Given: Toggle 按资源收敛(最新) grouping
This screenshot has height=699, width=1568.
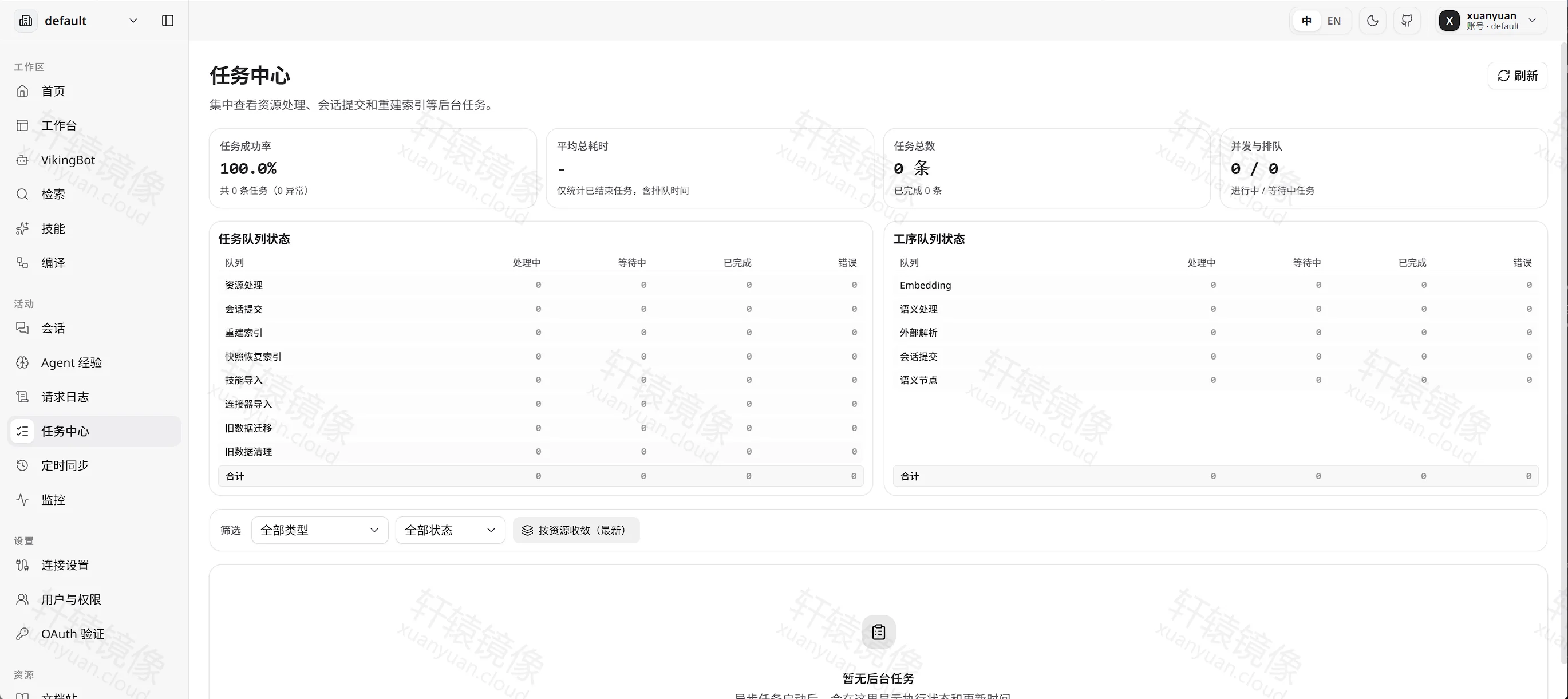Looking at the screenshot, I should (576, 530).
